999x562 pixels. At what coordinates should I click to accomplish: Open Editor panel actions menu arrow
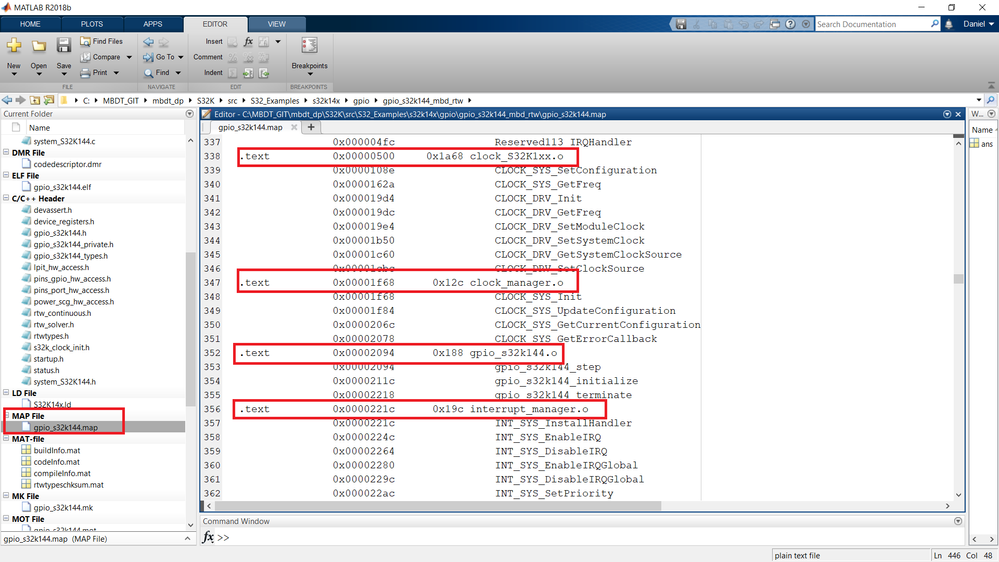point(947,114)
